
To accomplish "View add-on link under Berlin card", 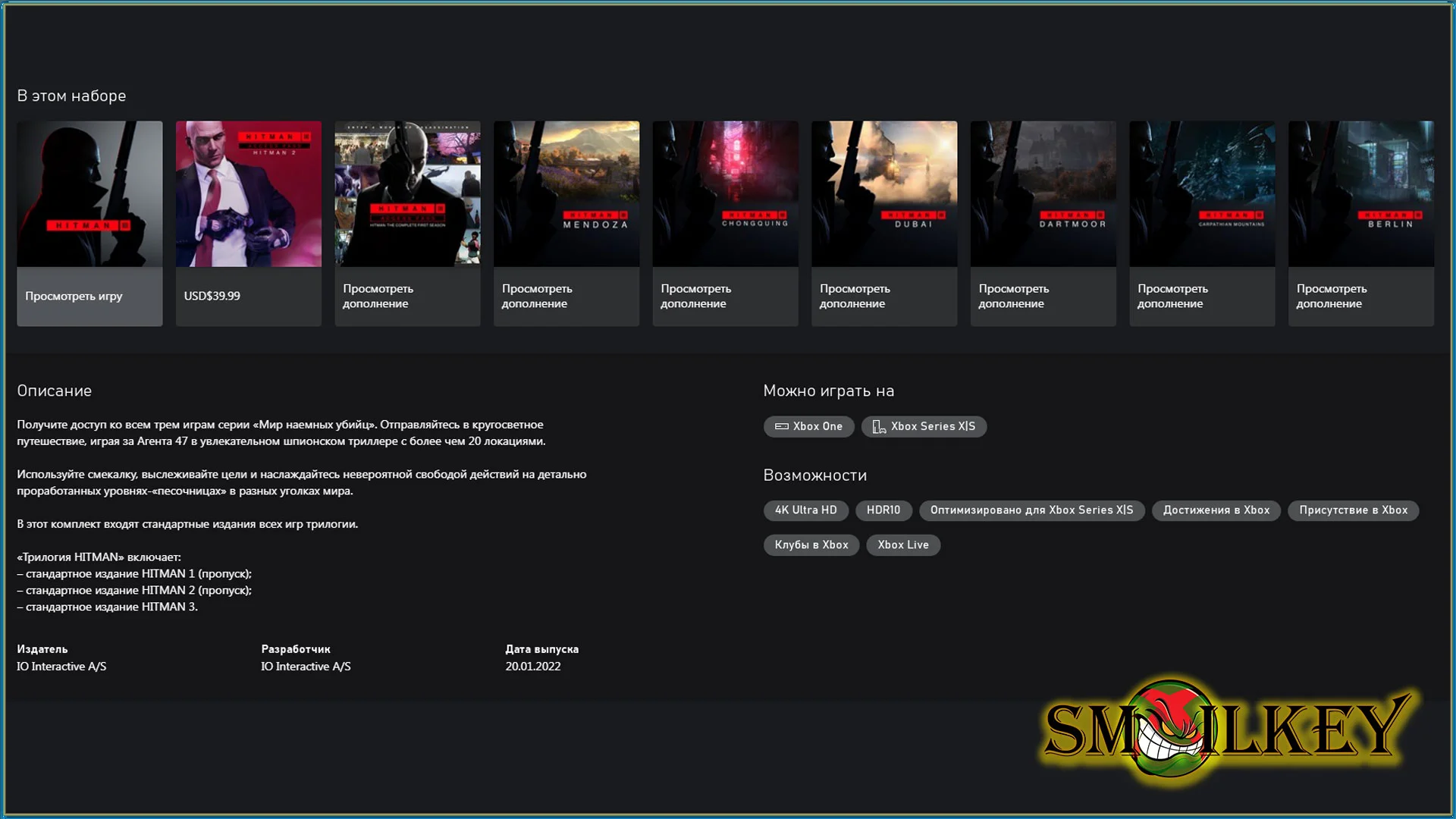I will [1331, 296].
